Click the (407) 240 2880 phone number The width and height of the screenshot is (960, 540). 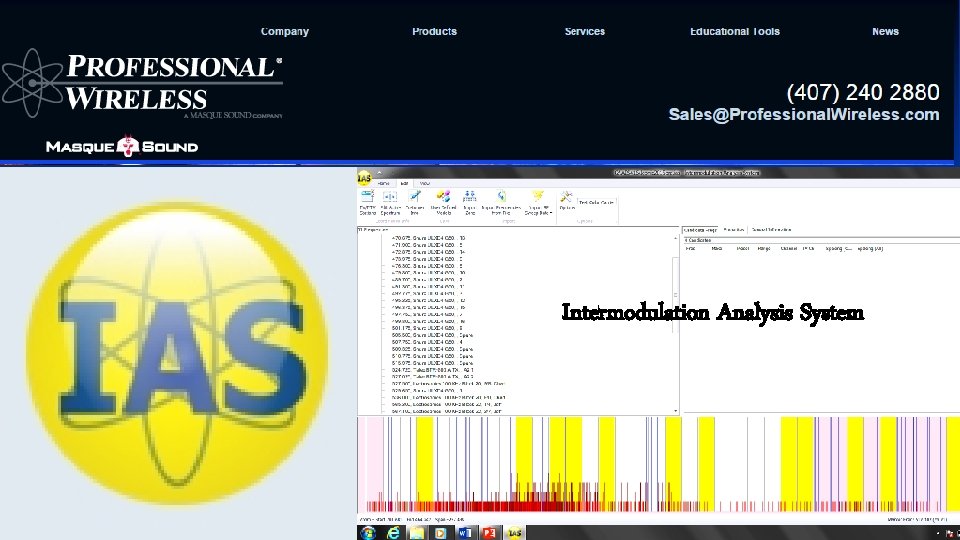(863, 92)
